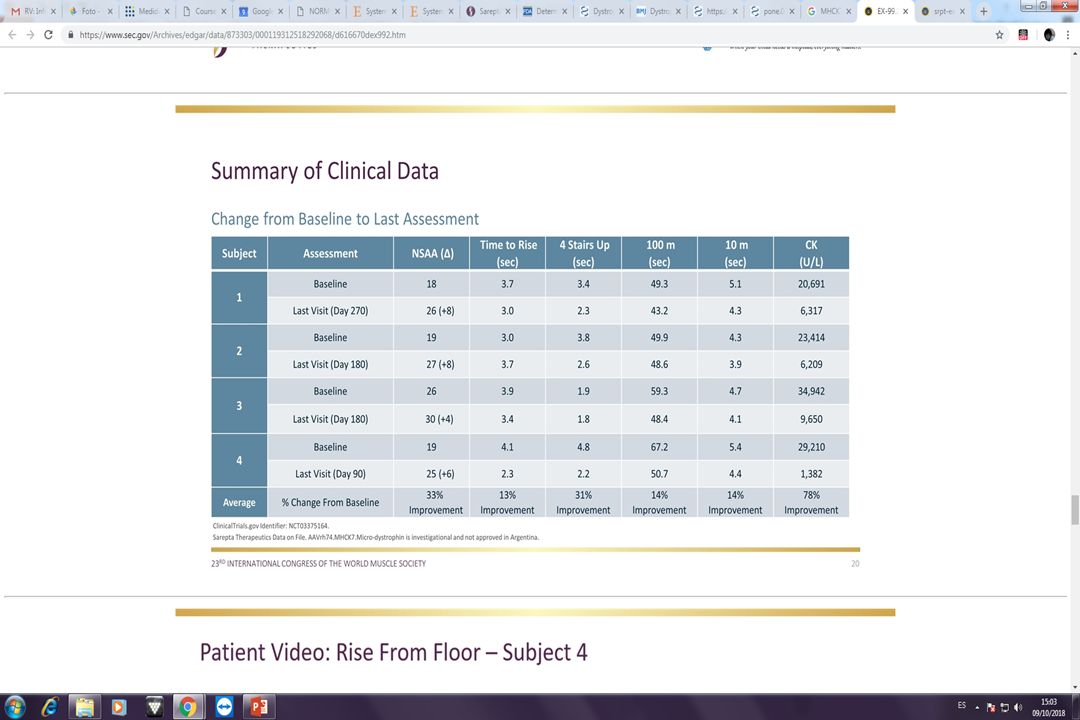The height and width of the screenshot is (720, 1080).
Task: Open the Chrome profile avatar
Action: pyautogui.click(x=1049, y=34)
